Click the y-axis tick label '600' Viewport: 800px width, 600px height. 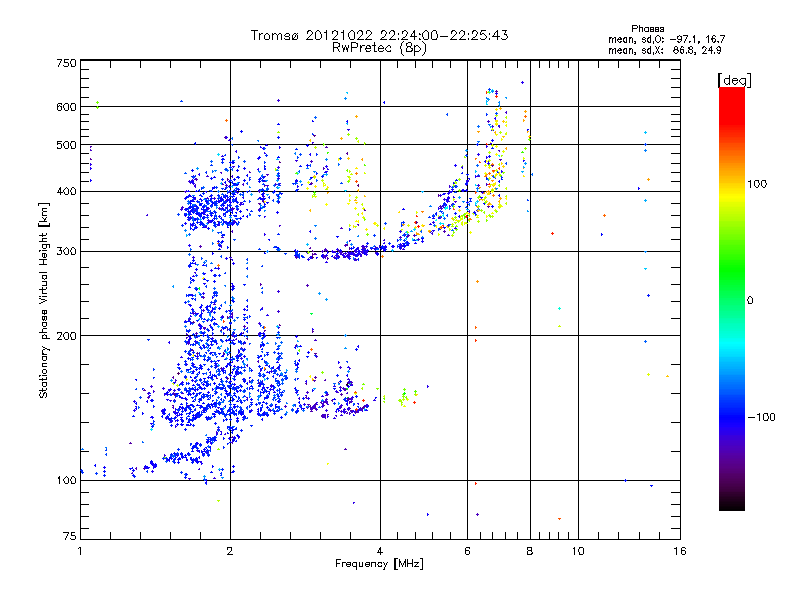[x=66, y=107]
